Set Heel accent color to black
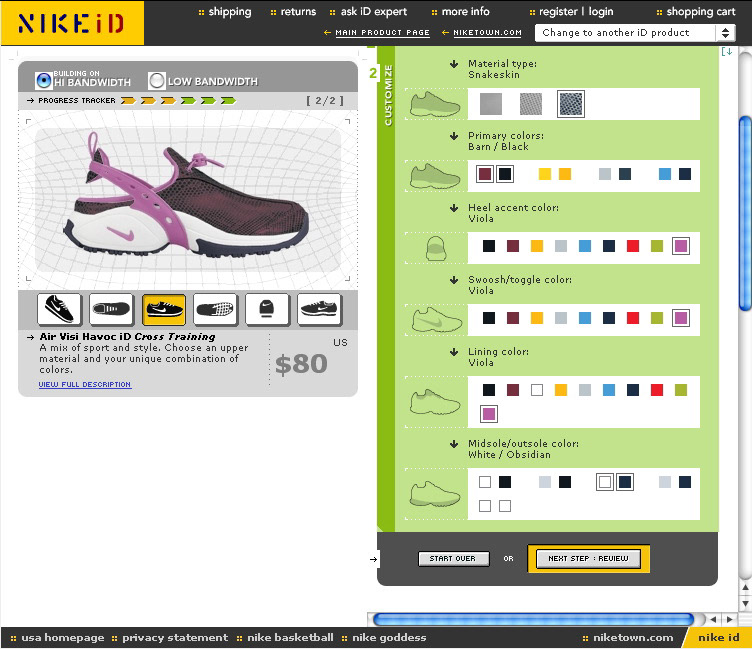752x649 pixels. 489,246
